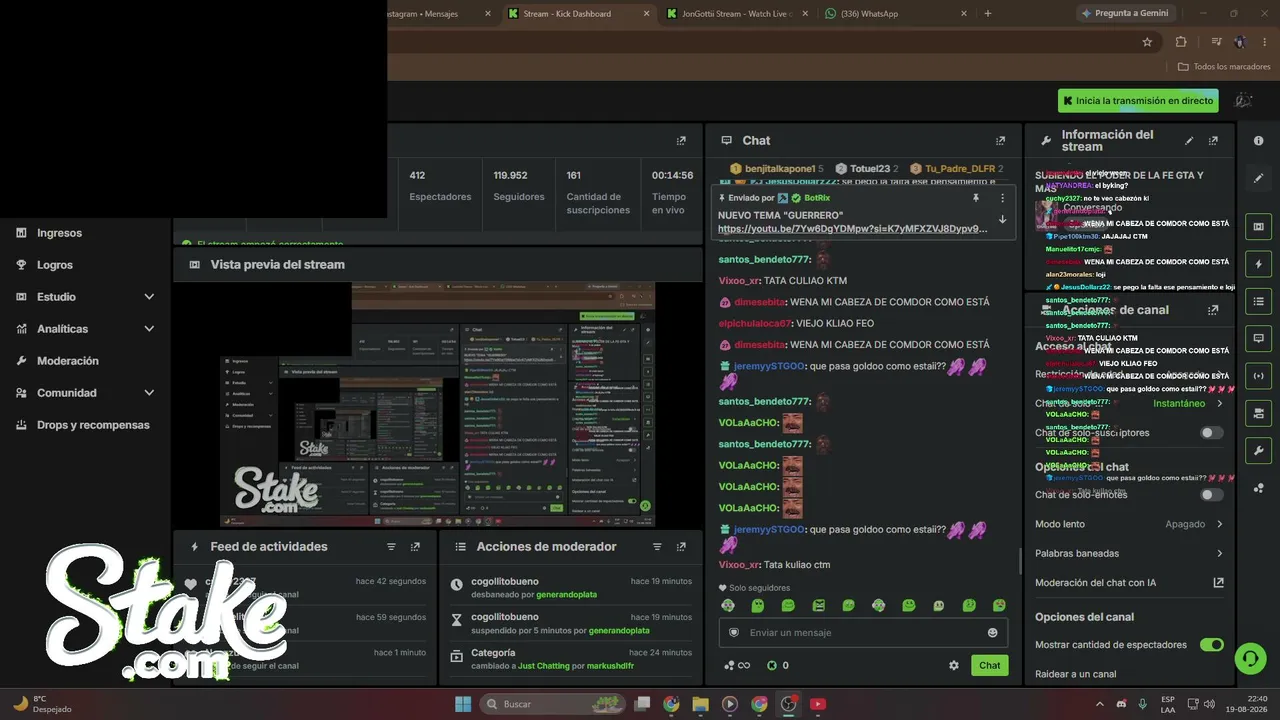
Task: Open the Palabras baneadas settings
Action: click(1129, 553)
